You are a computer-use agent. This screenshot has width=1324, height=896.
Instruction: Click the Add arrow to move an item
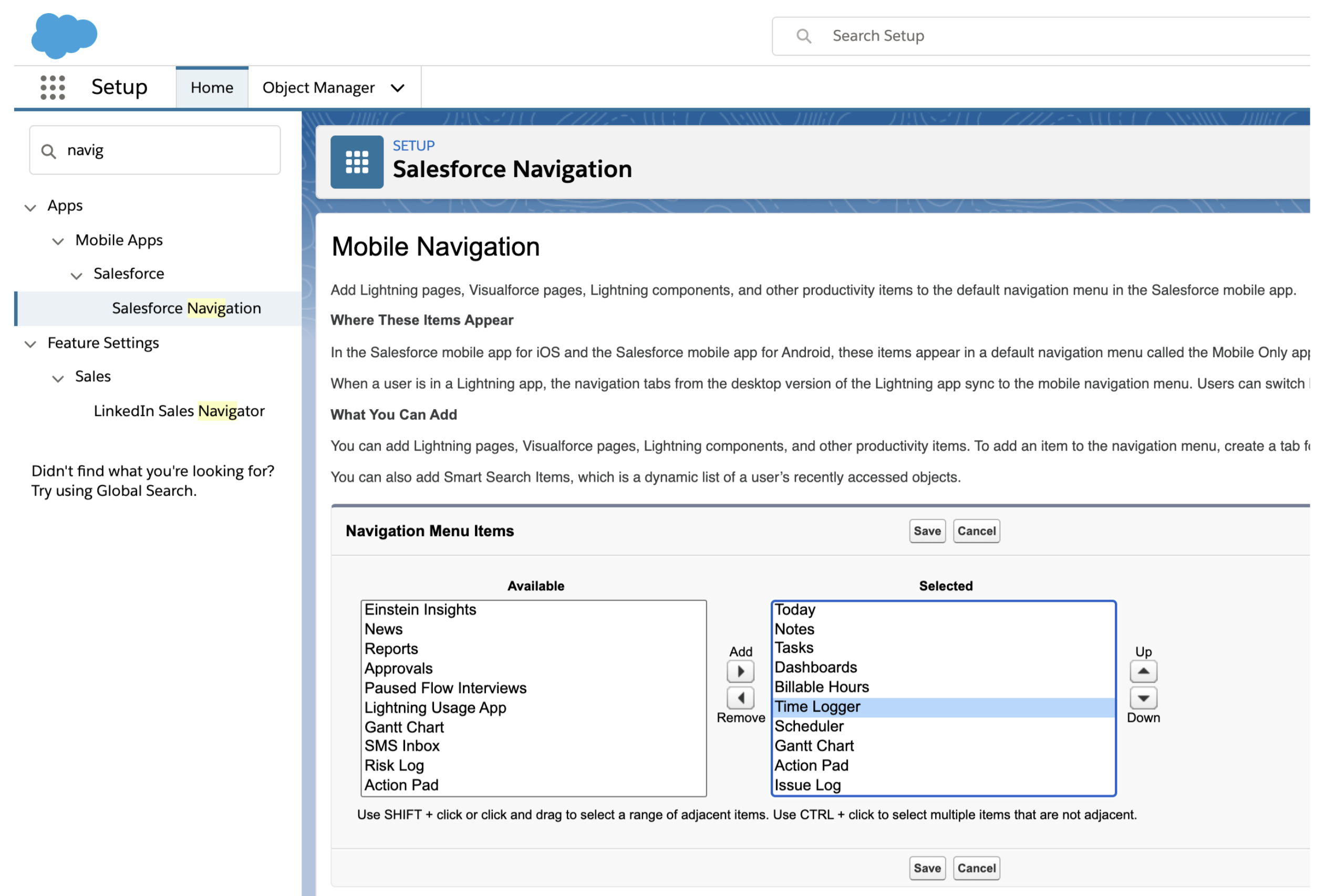pos(740,671)
